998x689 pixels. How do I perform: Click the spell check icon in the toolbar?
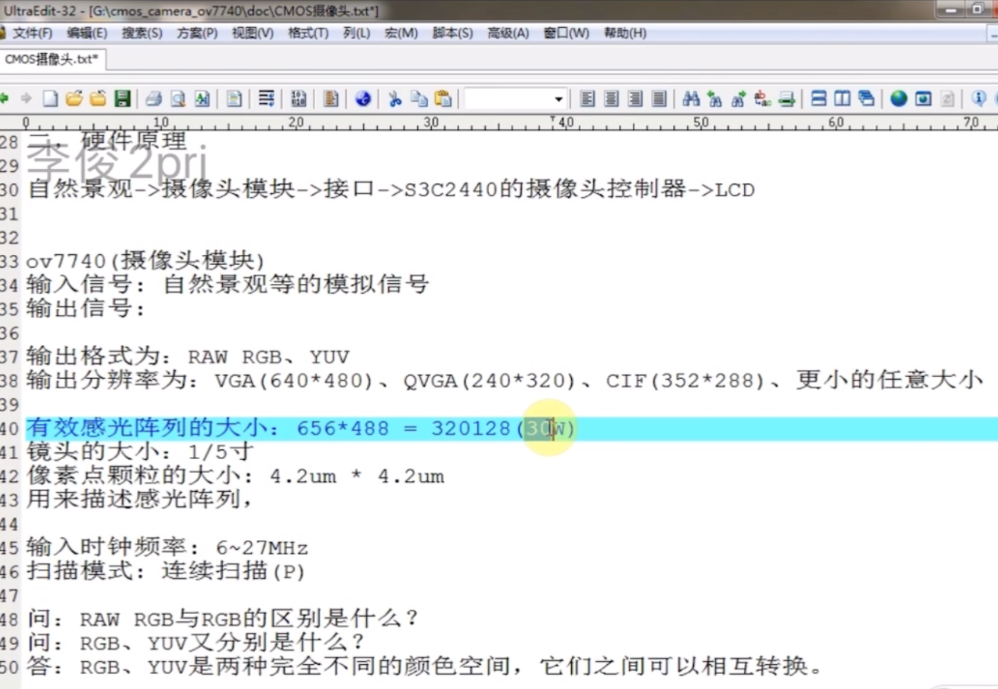point(202,99)
